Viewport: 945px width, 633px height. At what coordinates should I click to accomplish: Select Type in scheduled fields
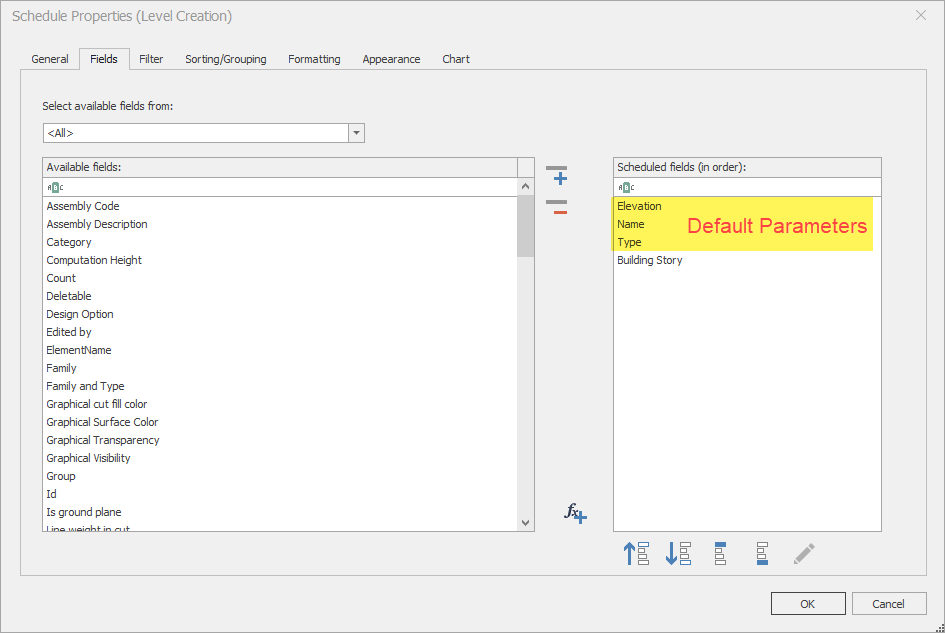pos(747,242)
